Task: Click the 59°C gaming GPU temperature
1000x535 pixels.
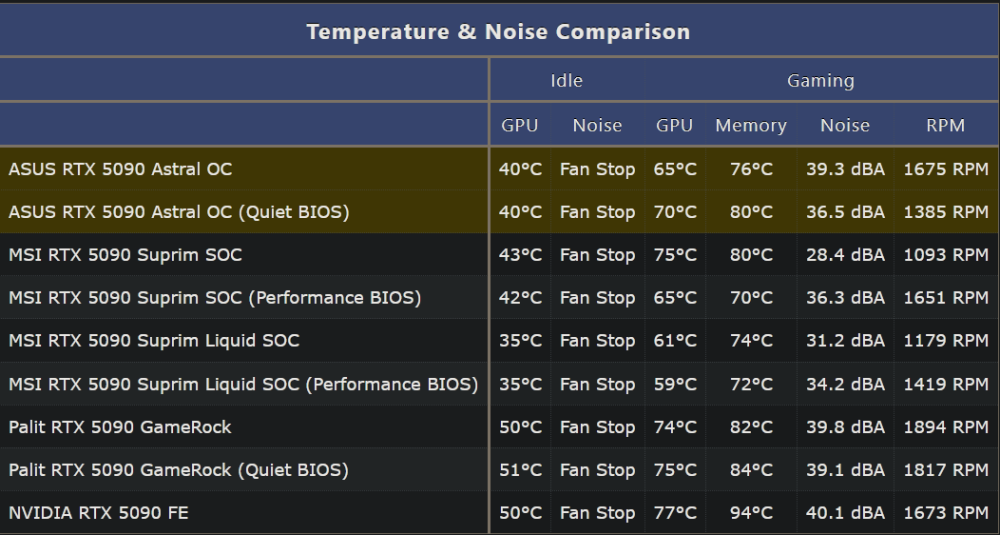Action: [x=675, y=384]
